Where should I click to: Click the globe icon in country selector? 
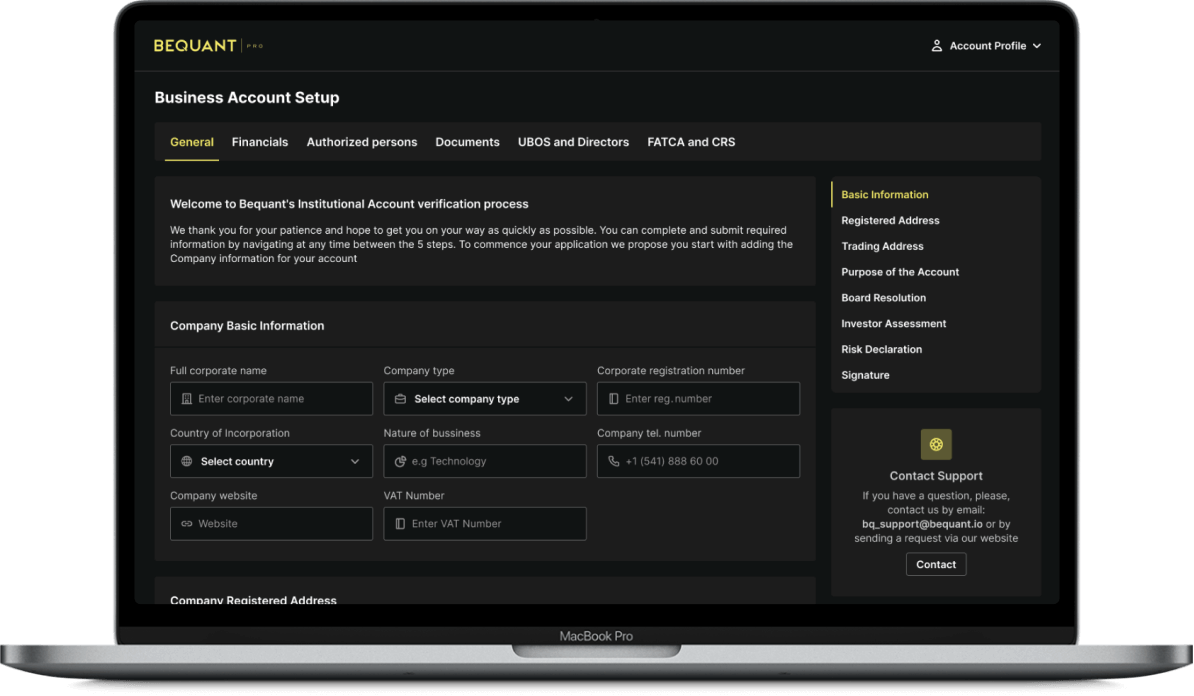point(187,462)
